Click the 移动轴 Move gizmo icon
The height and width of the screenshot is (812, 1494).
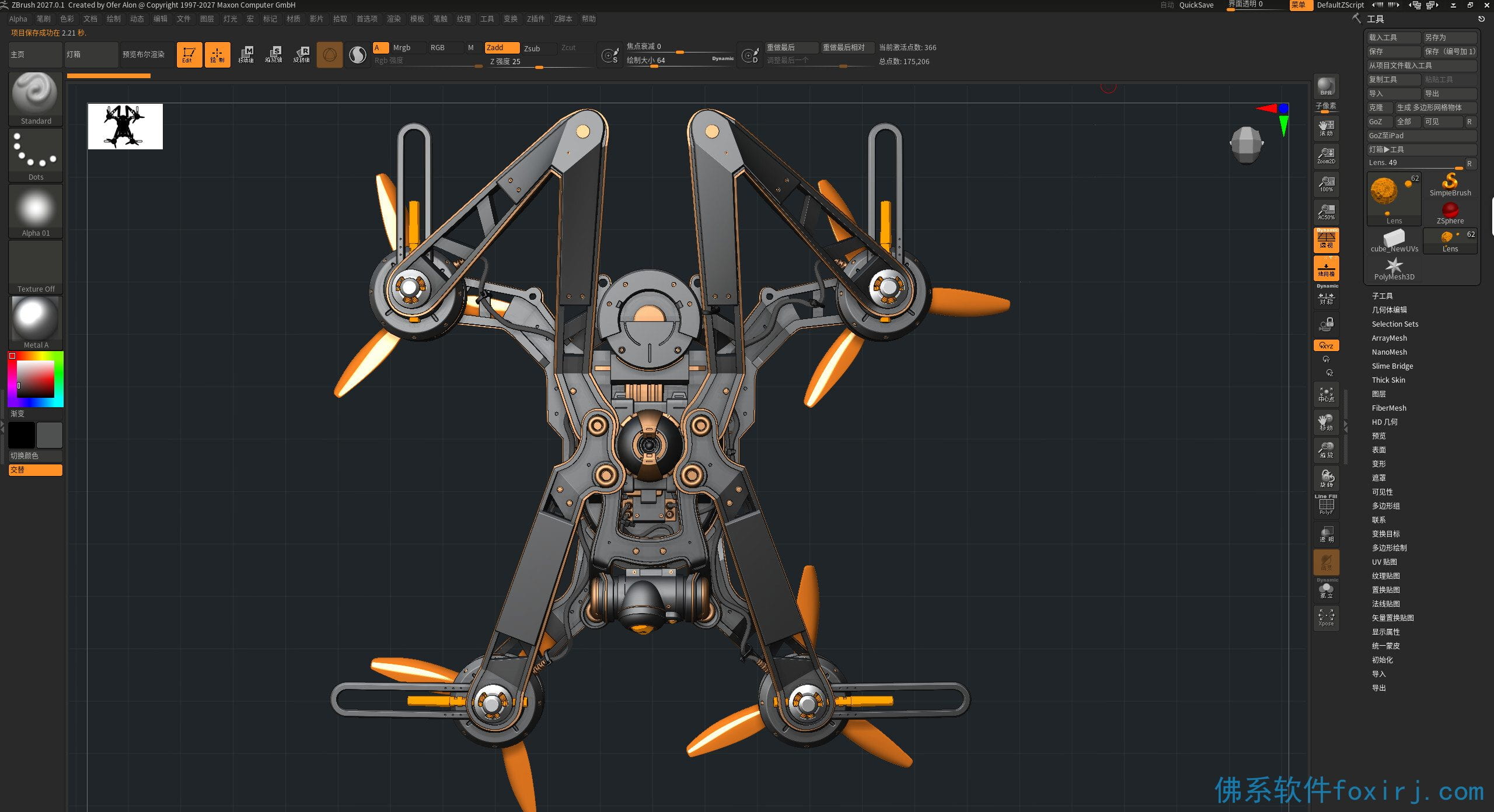(x=246, y=55)
